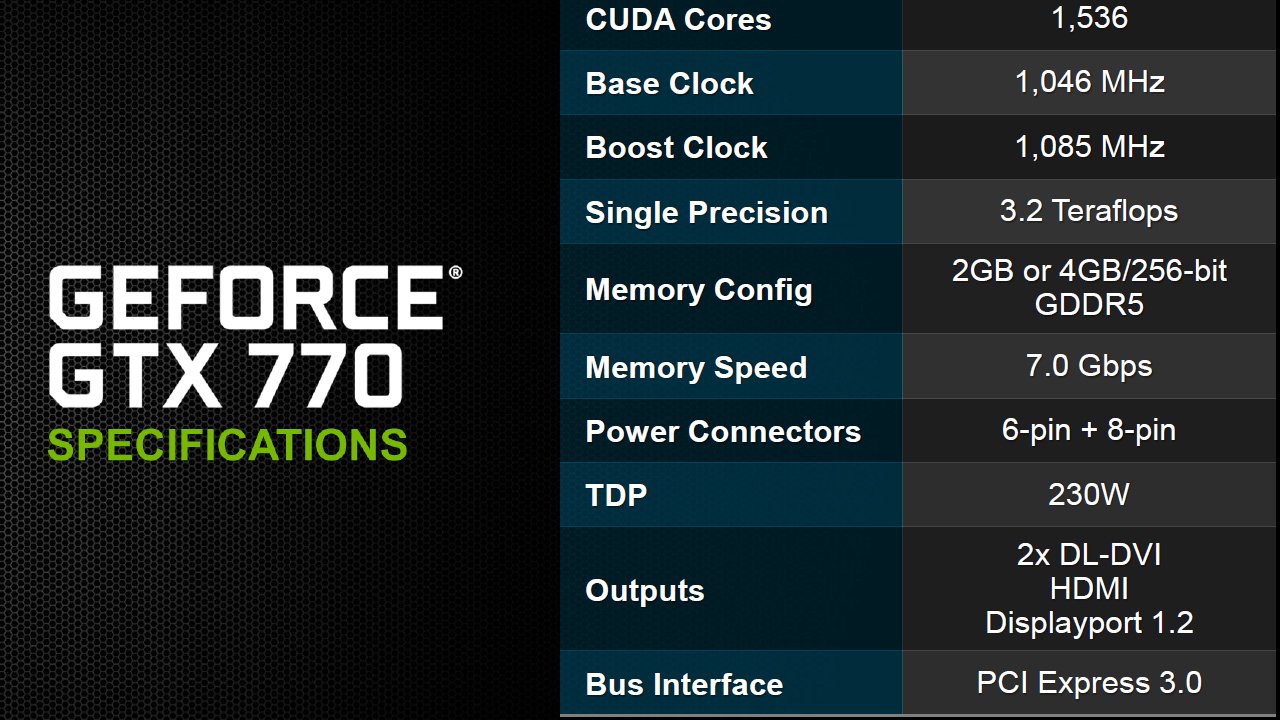This screenshot has width=1280, height=720.
Task: Click the 1,085 MHz boost value
Action: [x=1090, y=147]
